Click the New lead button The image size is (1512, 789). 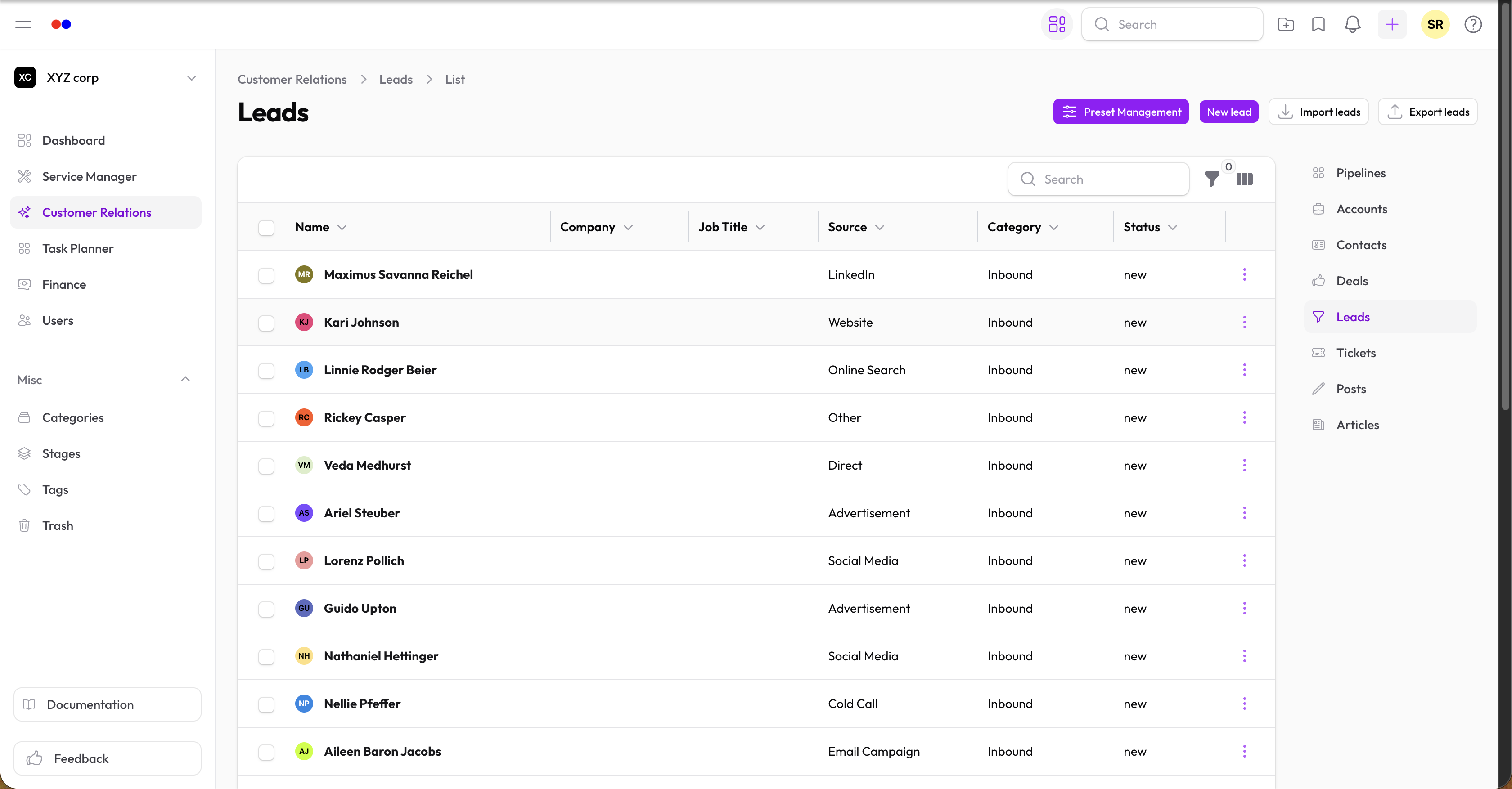tap(1228, 112)
